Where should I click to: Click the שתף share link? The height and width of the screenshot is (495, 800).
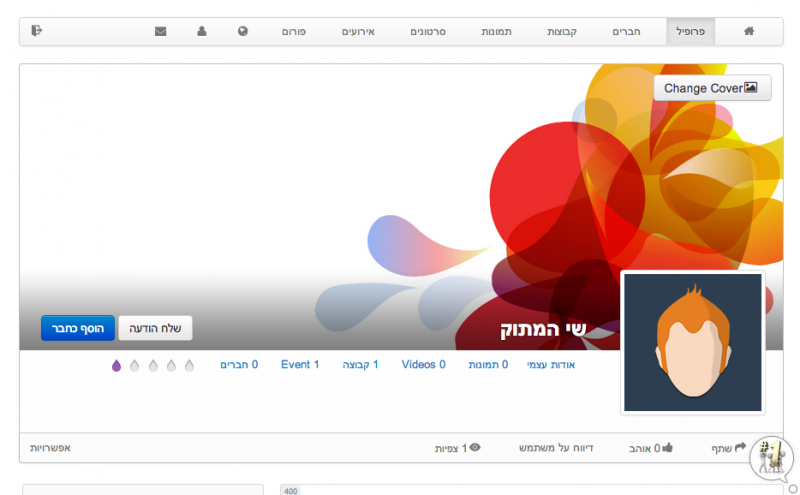tap(729, 448)
